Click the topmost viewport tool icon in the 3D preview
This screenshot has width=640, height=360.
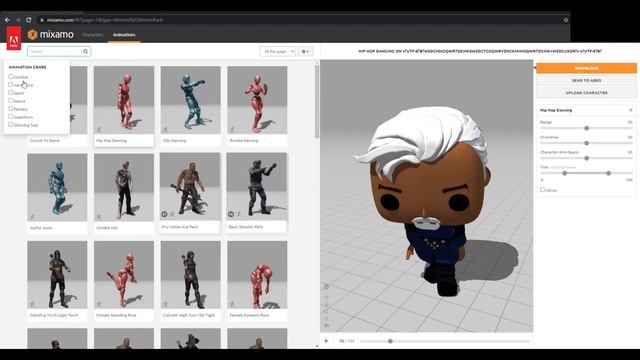327,287
